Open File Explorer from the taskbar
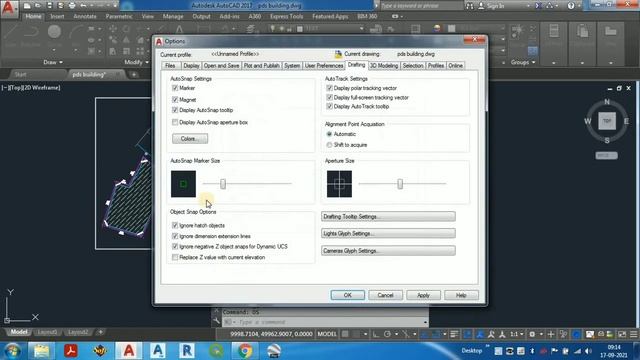640x360 pixels. tap(41, 351)
